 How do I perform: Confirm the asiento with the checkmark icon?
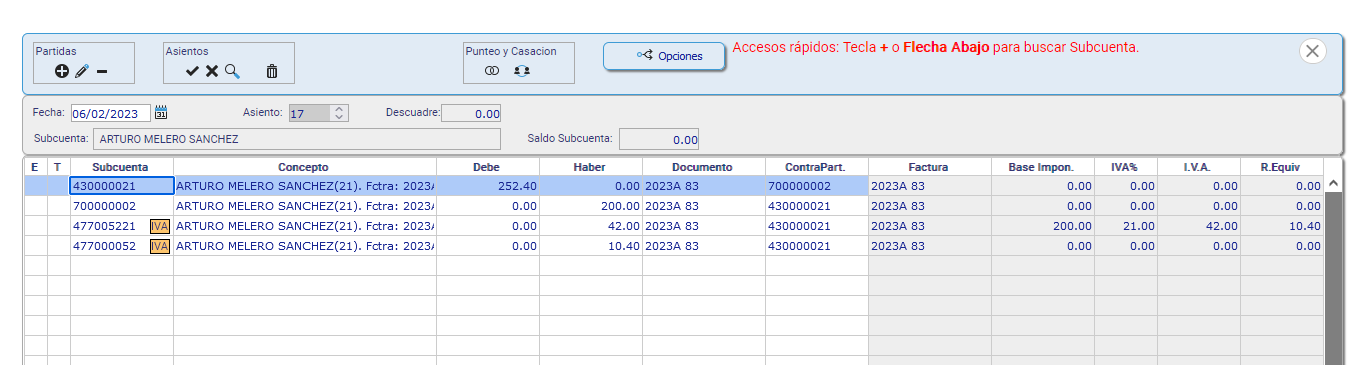[193, 71]
